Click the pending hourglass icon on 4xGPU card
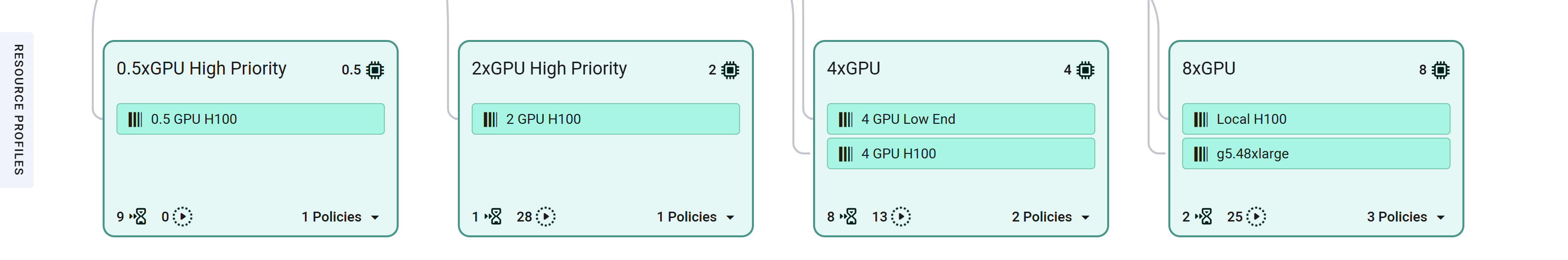 (x=850, y=217)
